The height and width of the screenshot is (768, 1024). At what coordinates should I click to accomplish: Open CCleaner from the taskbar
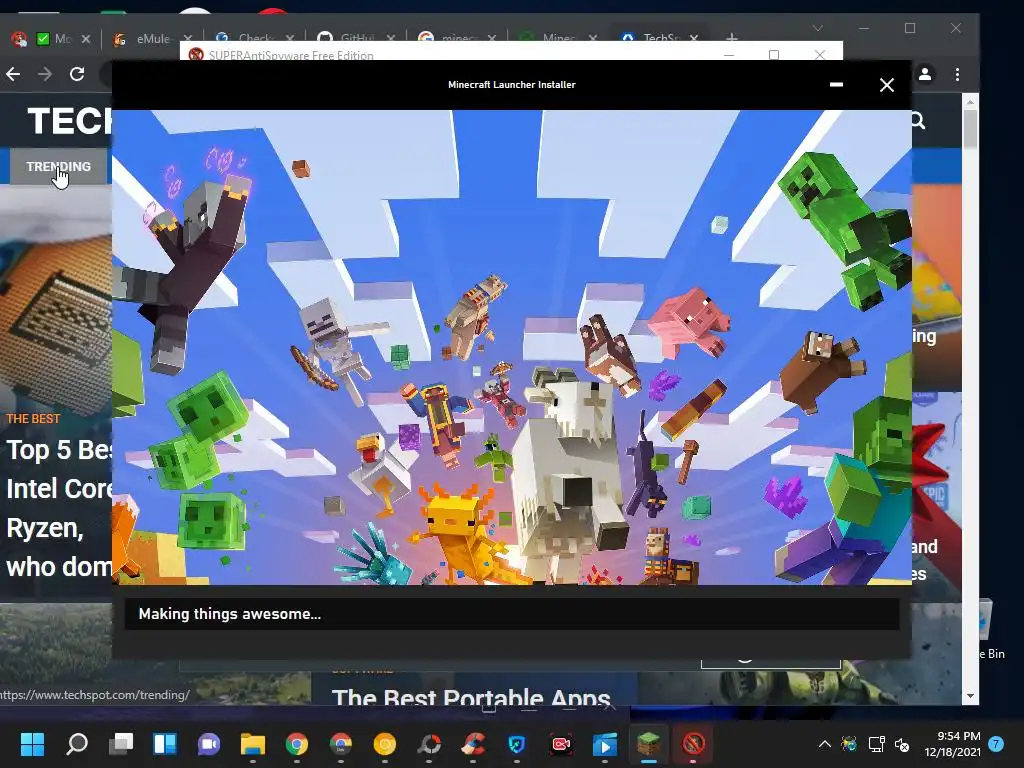click(x=473, y=744)
